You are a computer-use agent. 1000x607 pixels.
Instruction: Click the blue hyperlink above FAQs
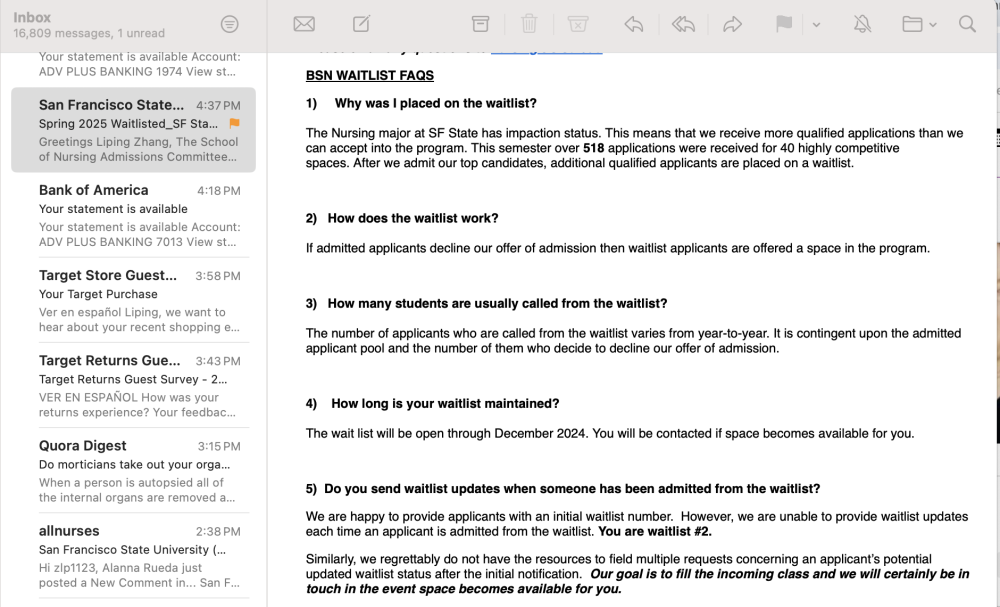547,50
